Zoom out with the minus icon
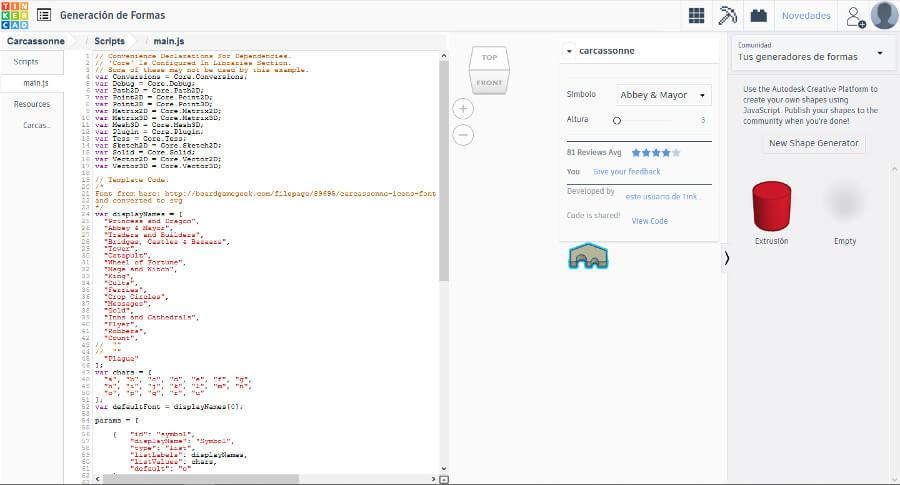Screen dimensions: 900x485 pyautogui.click(x=463, y=134)
